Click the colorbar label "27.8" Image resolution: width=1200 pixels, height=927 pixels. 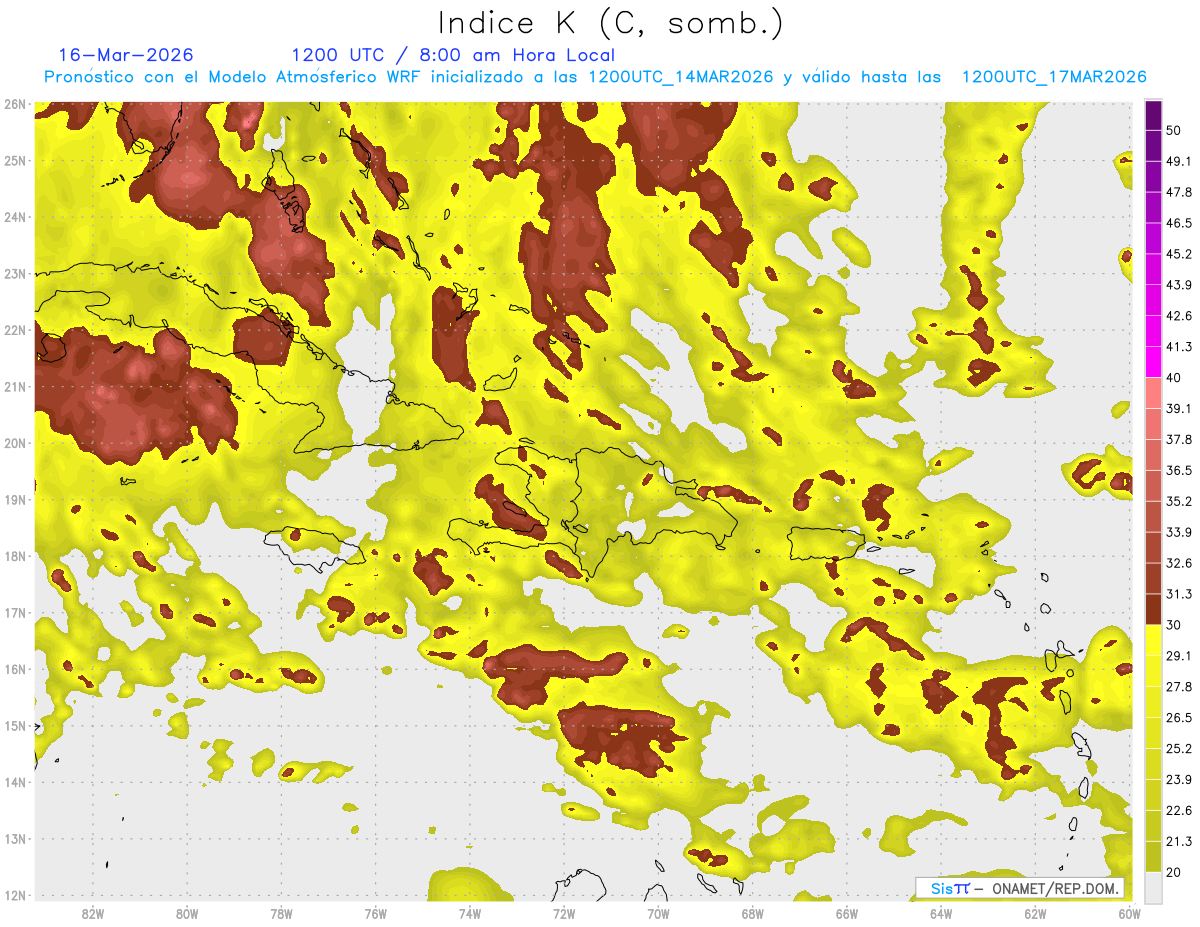[x=1179, y=686]
